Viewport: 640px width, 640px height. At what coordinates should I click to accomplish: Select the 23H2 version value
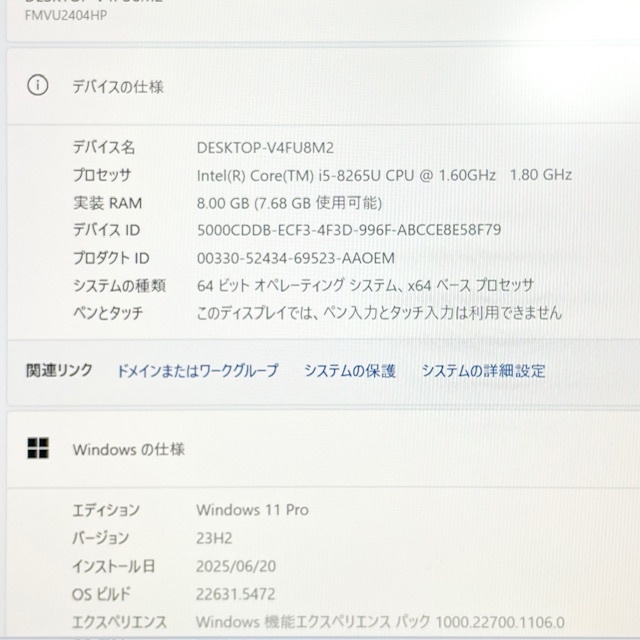click(214, 538)
